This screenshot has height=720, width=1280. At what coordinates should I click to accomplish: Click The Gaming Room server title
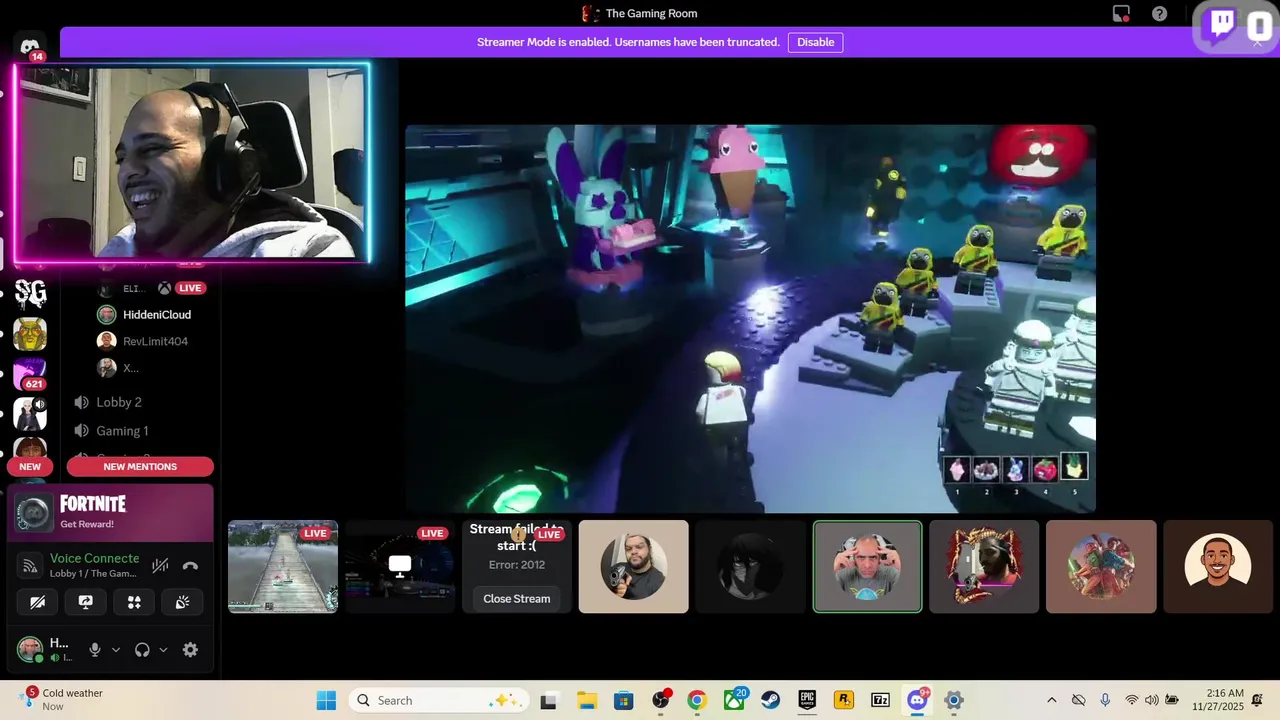click(x=651, y=14)
